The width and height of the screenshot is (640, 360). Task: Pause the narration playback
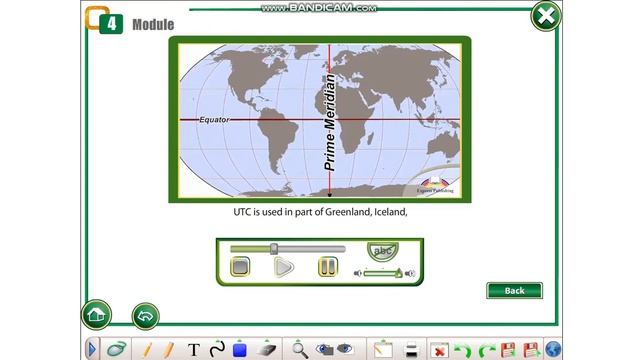[328, 267]
